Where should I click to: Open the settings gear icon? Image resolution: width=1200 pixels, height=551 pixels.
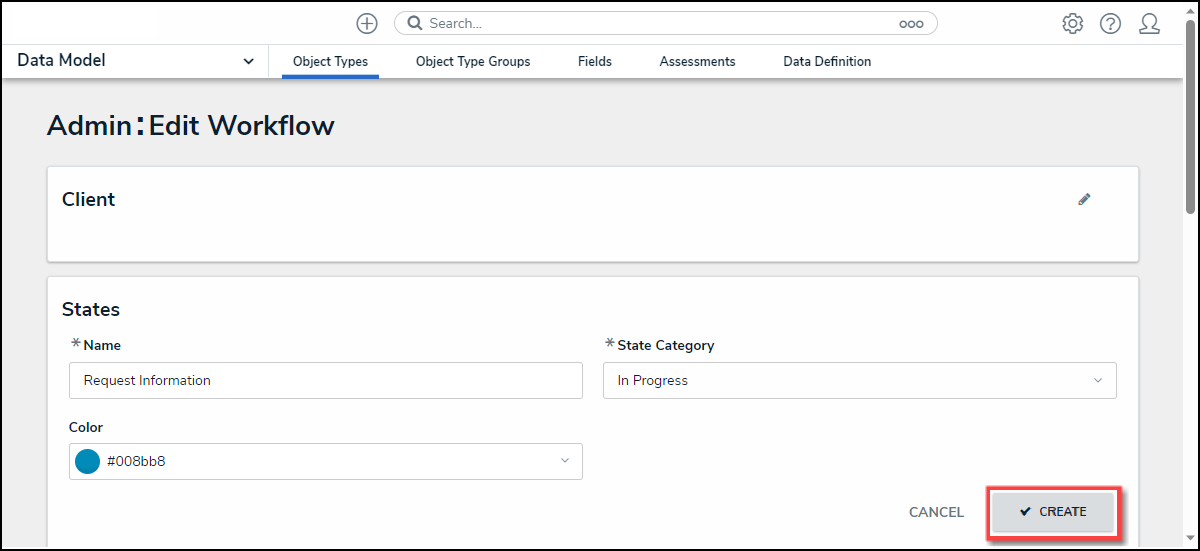(1073, 24)
